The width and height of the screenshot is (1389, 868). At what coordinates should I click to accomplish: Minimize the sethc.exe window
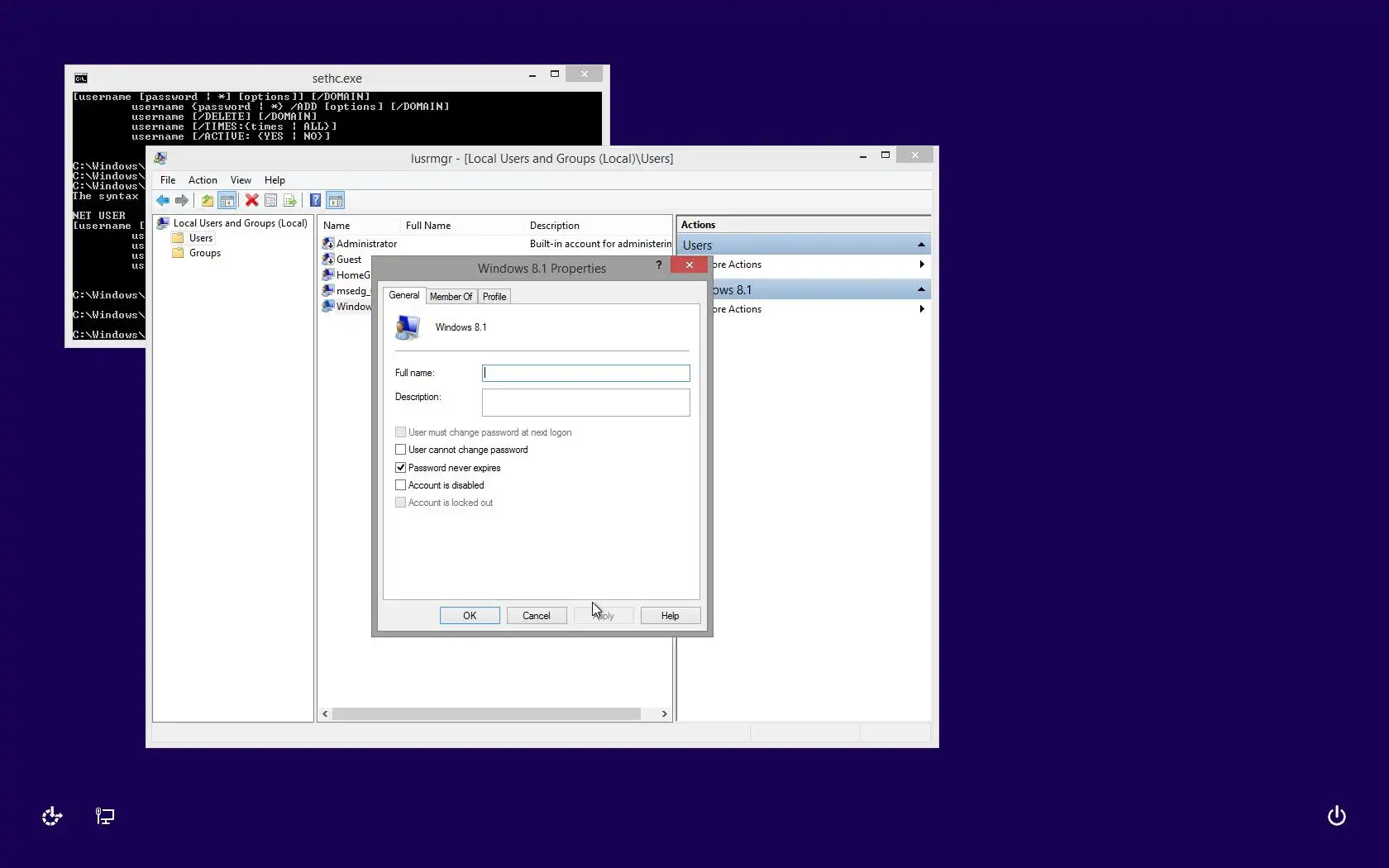click(532, 74)
